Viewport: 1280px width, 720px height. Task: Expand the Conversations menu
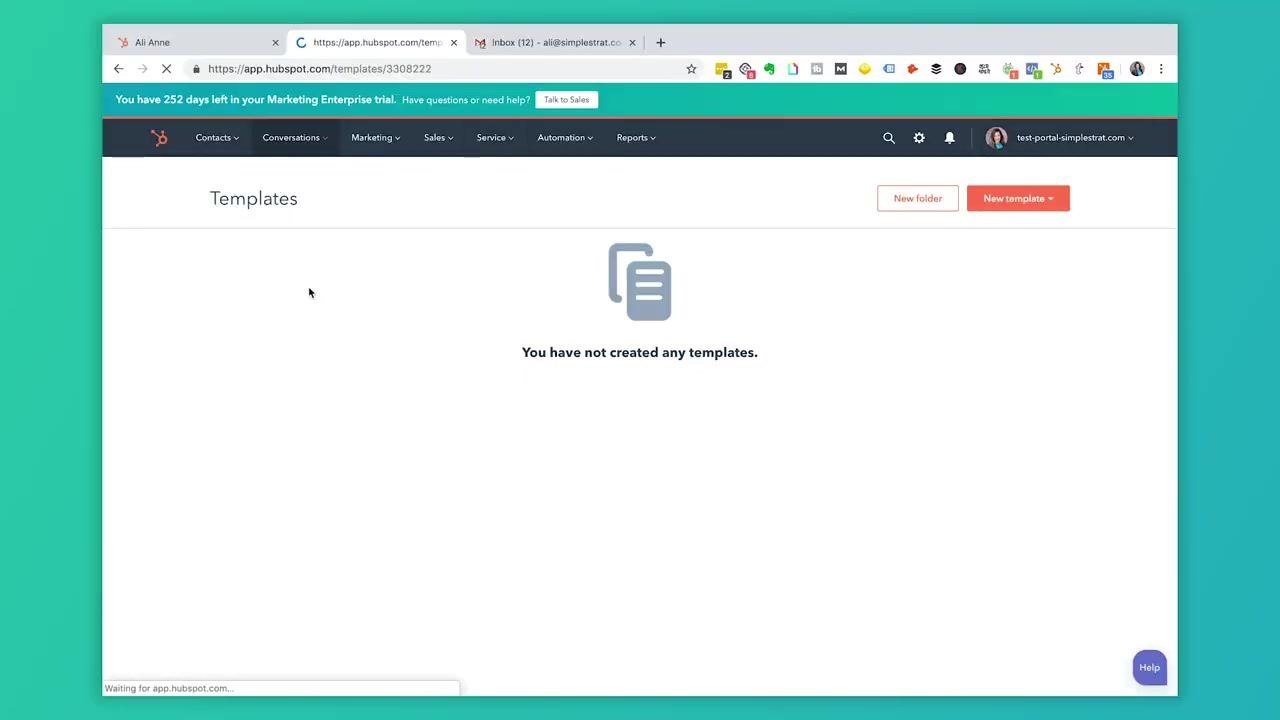[295, 138]
